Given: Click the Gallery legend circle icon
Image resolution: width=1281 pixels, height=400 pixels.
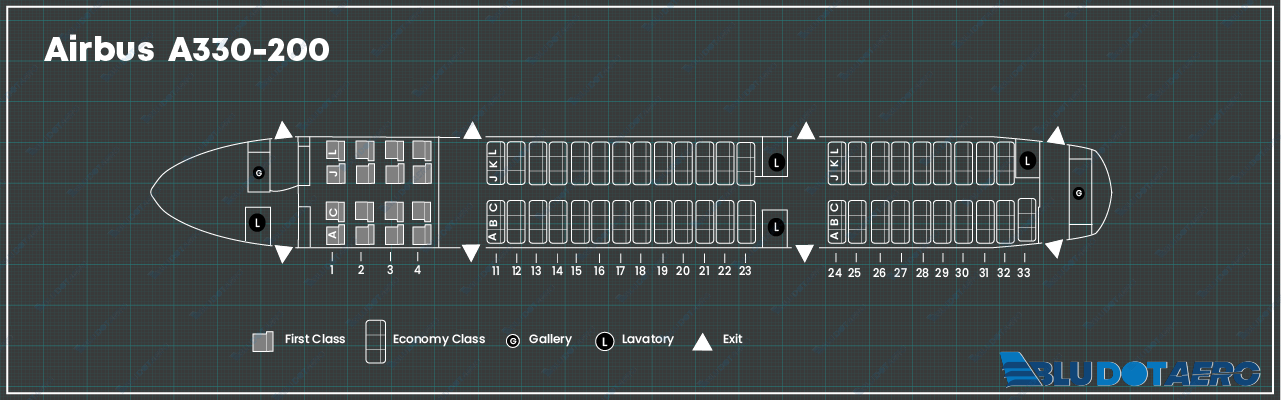Looking at the screenshot, I should coord(513,341).
